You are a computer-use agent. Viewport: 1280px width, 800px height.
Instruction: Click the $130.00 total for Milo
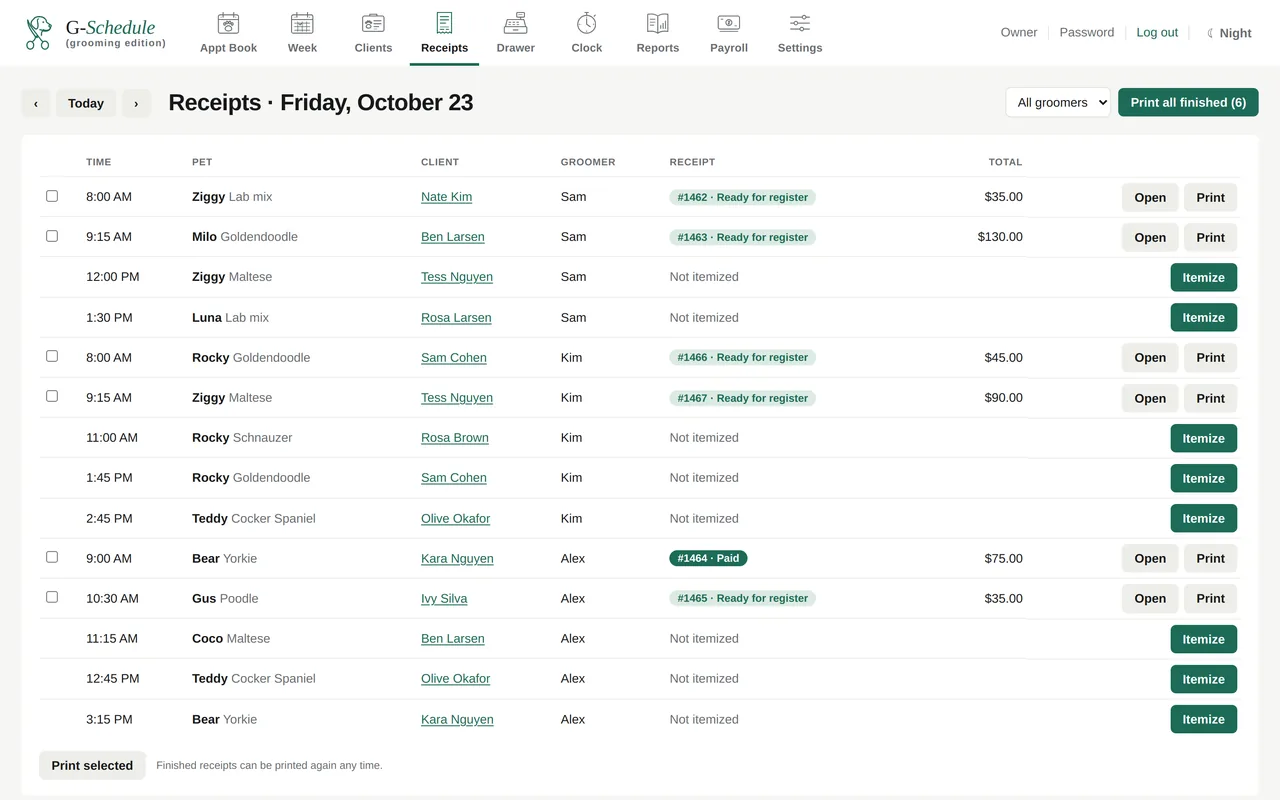point(1000,237)
